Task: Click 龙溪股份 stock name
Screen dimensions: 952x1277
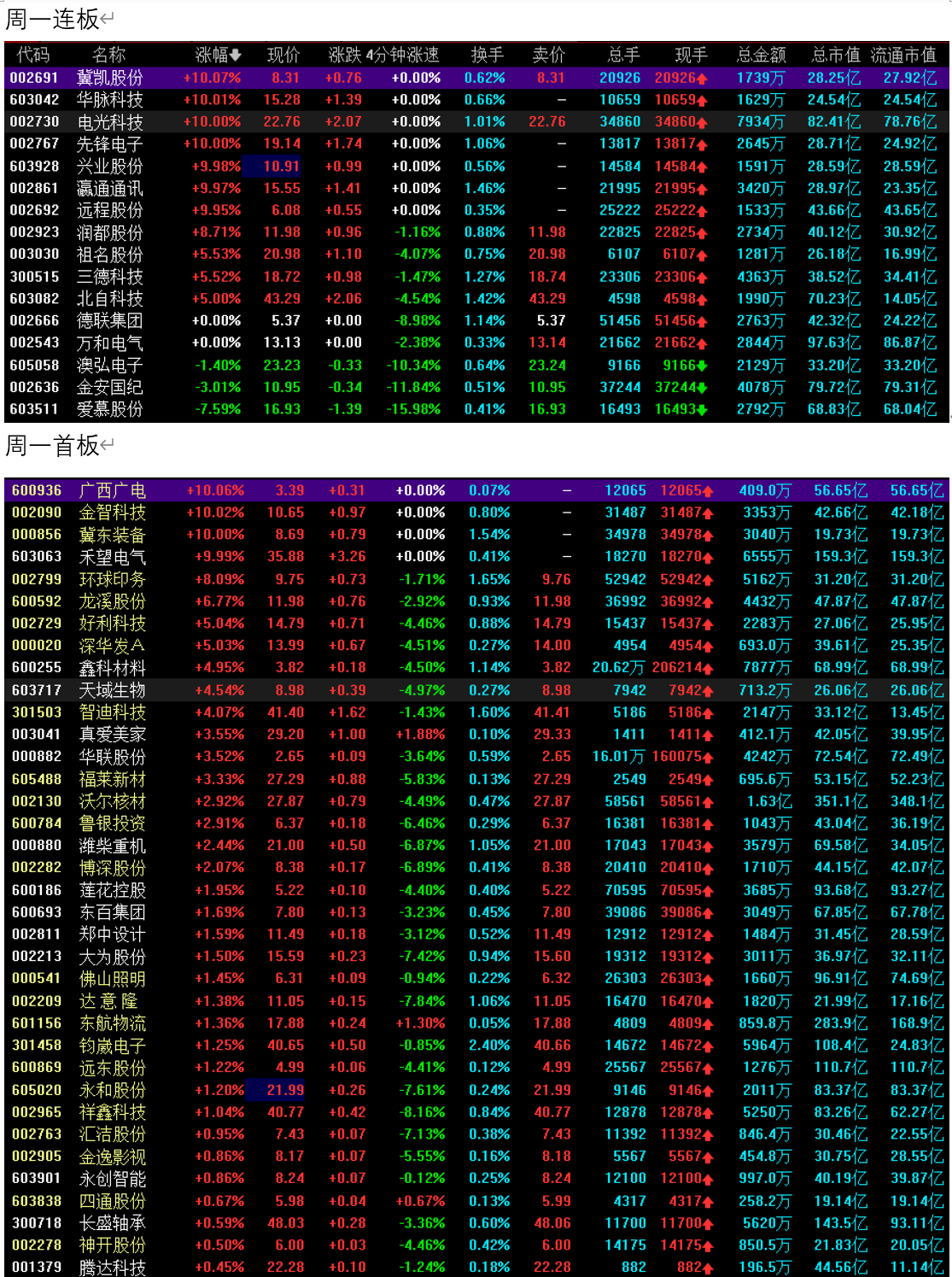Action: [x=113, y=602]
